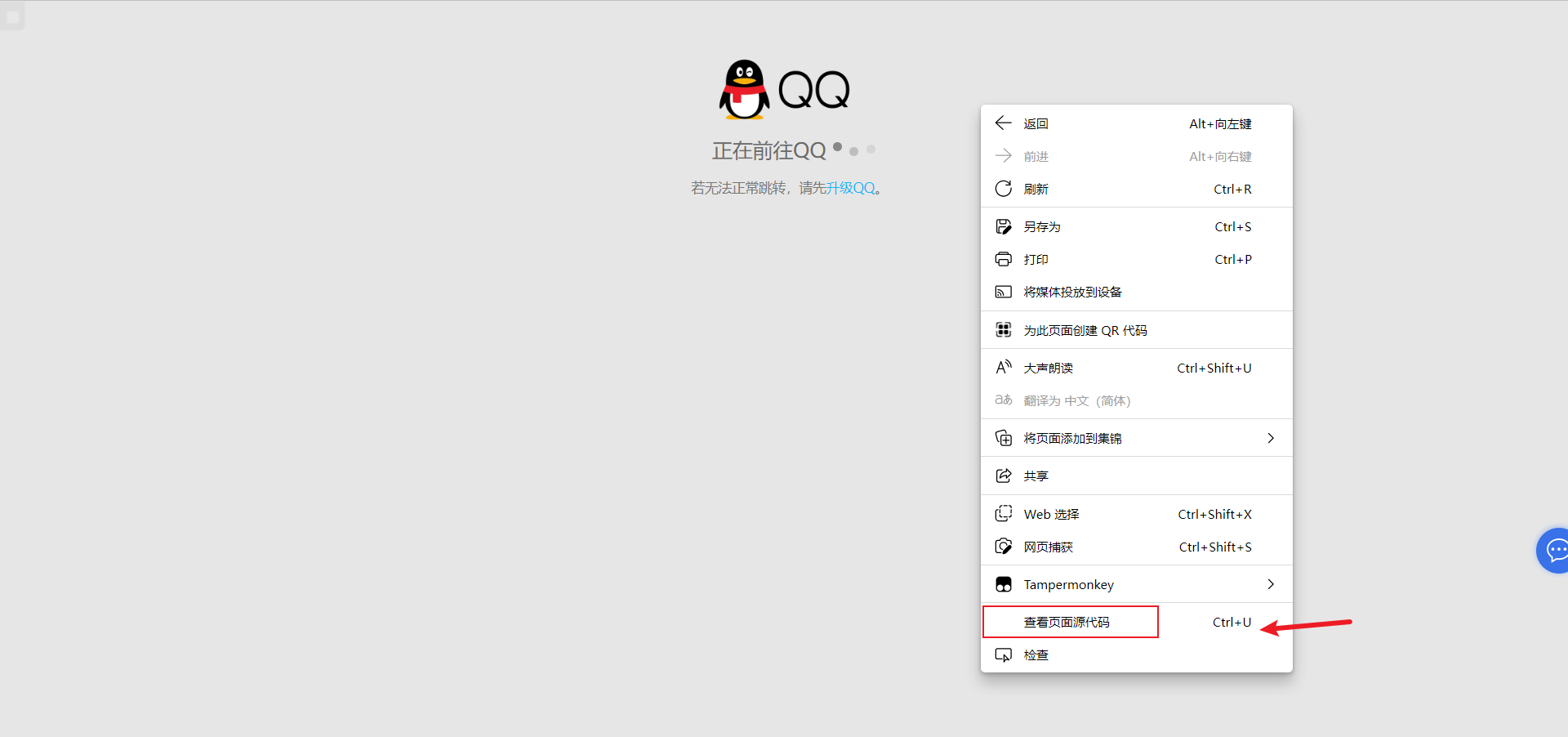This screenshot has width=1568, height=737.
Task: Choose 刷新 to reload the page
Action: coord(1136,189)
